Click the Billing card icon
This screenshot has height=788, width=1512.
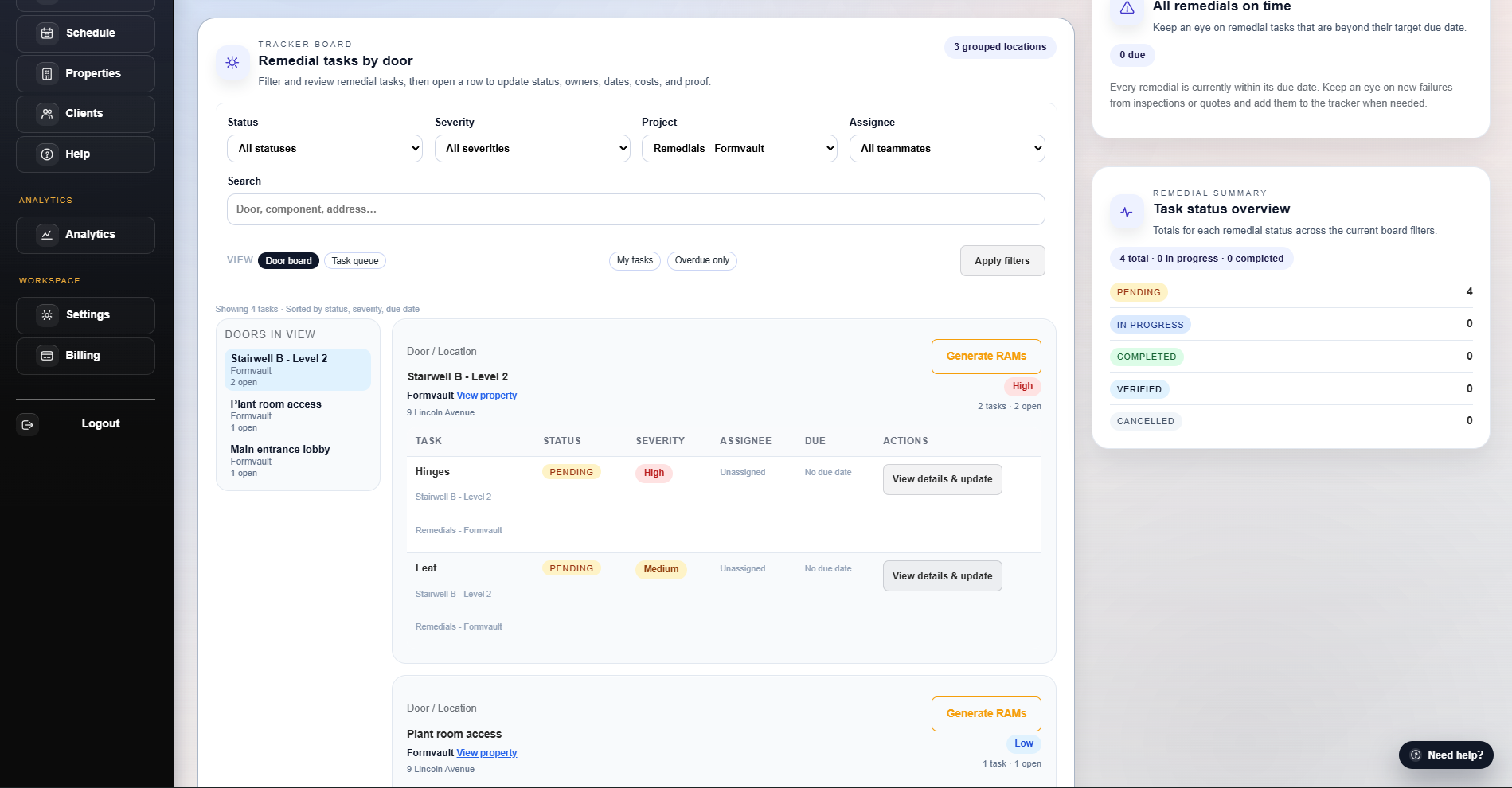click(47, 356)
